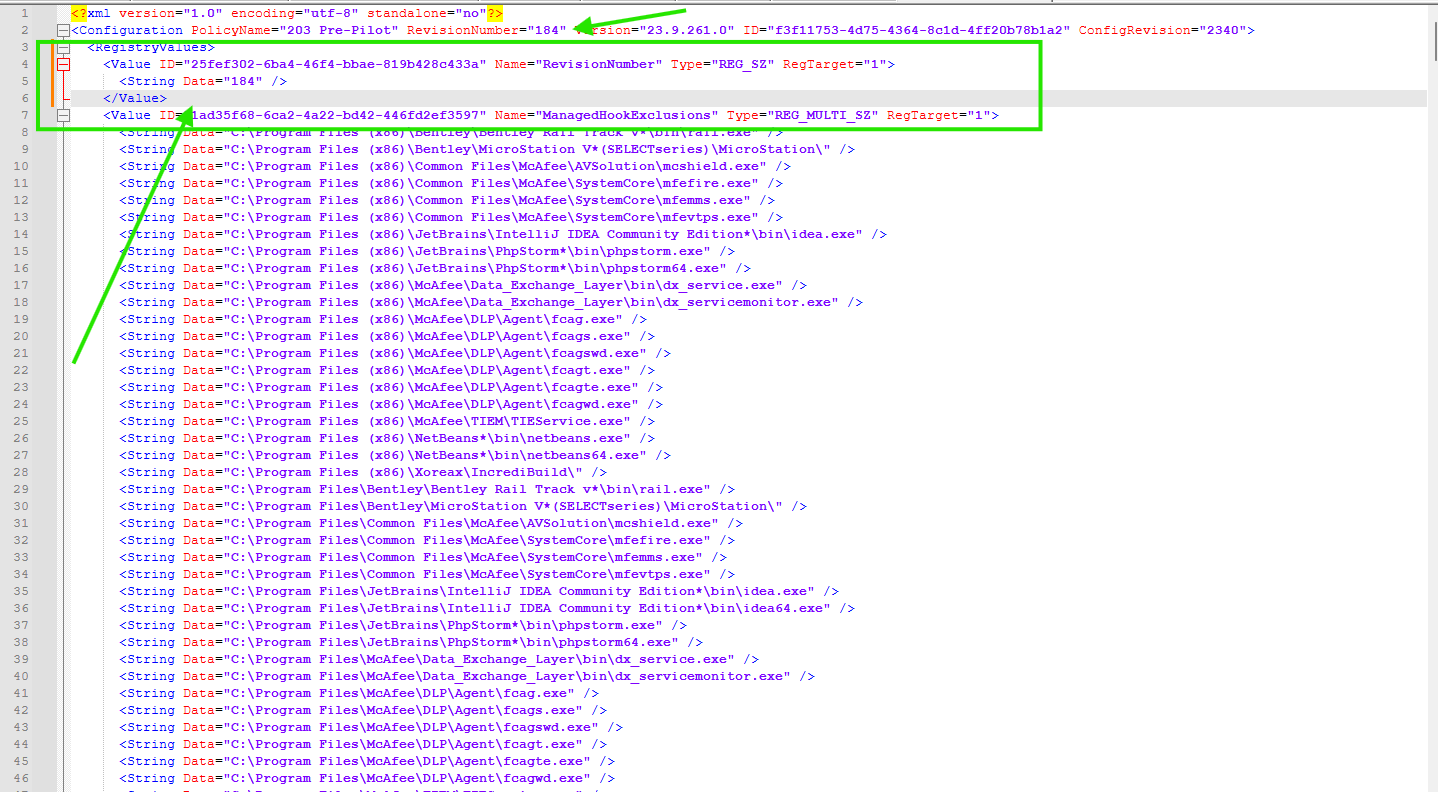The height and width of the screenshot is (792, 1438).
Task: Click the Value ID "25fef302-6ba4..." text
Action: [x=335, y=64]
